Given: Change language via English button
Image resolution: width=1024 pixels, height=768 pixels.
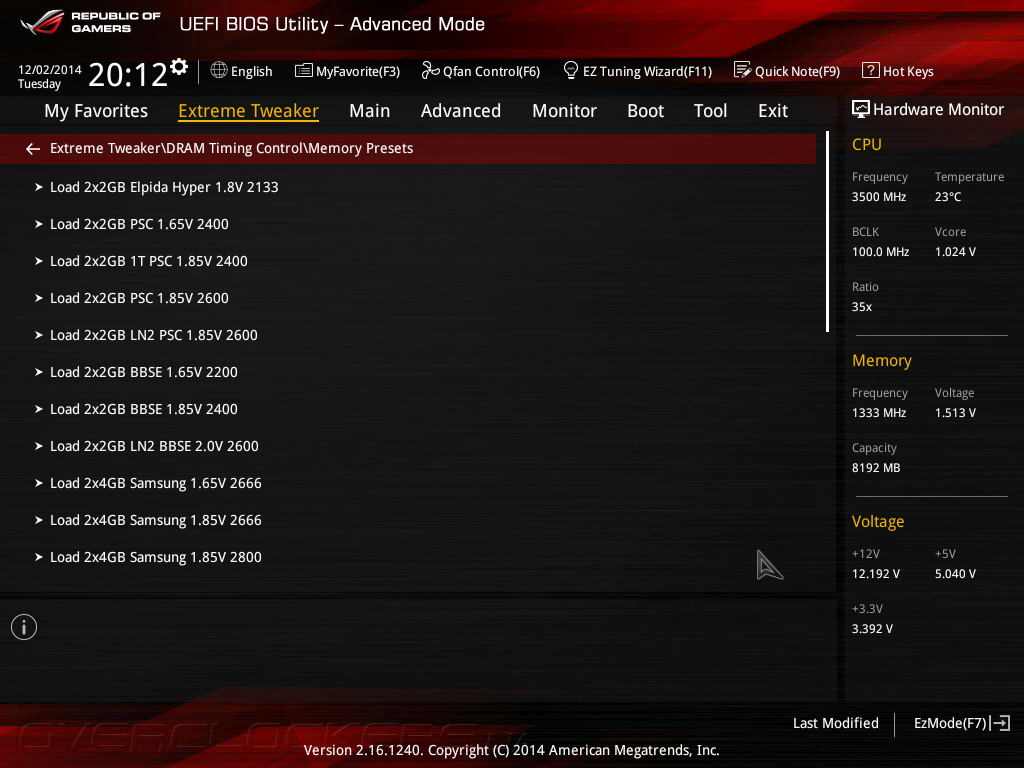Looking at the screenshot, I should (x=242, y=71).
